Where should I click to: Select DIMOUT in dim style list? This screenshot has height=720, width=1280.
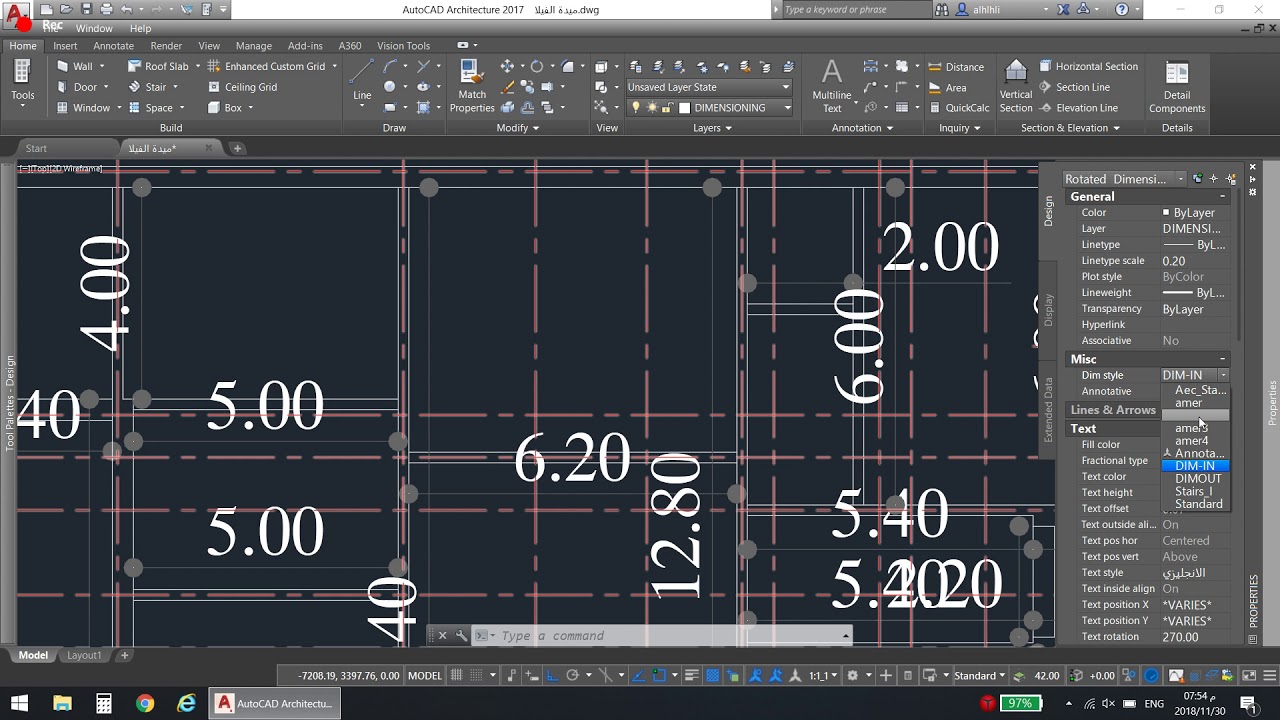1198,478
